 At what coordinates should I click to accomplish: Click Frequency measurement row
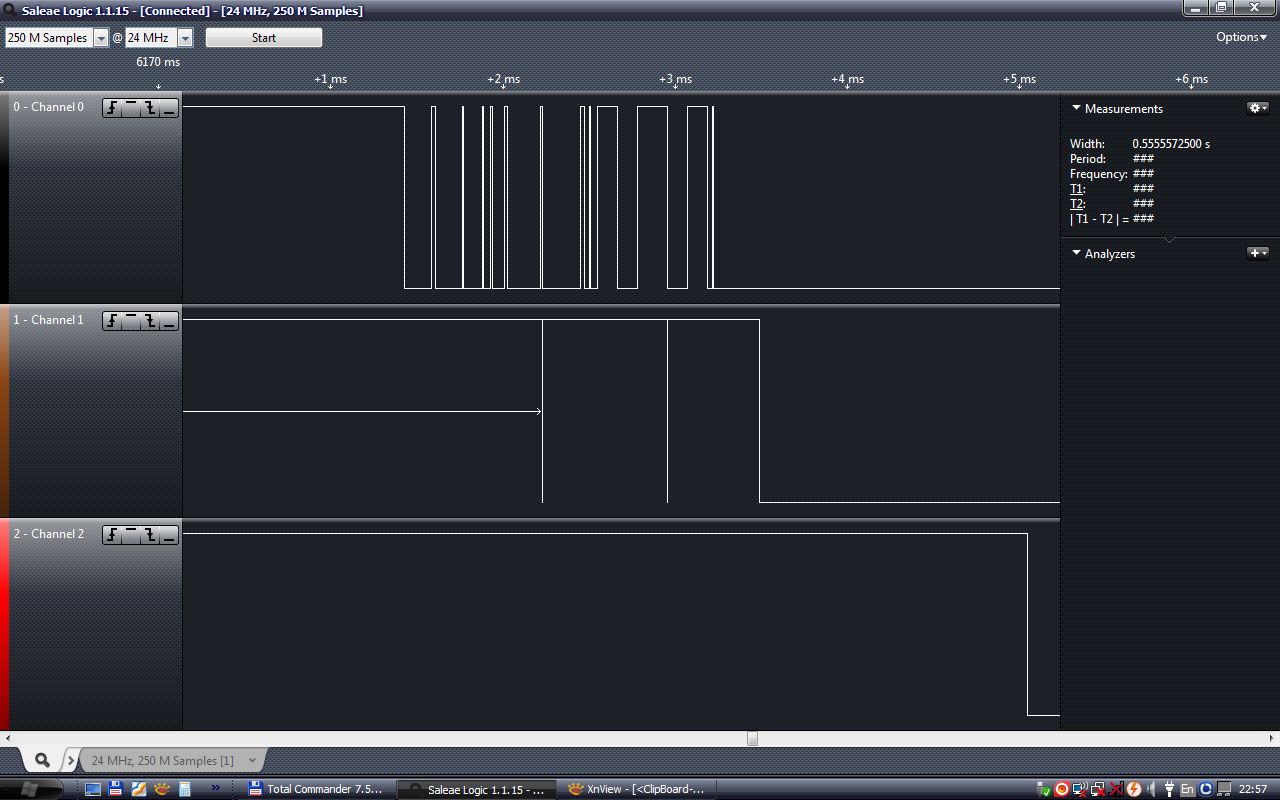tap(1112, 174)
